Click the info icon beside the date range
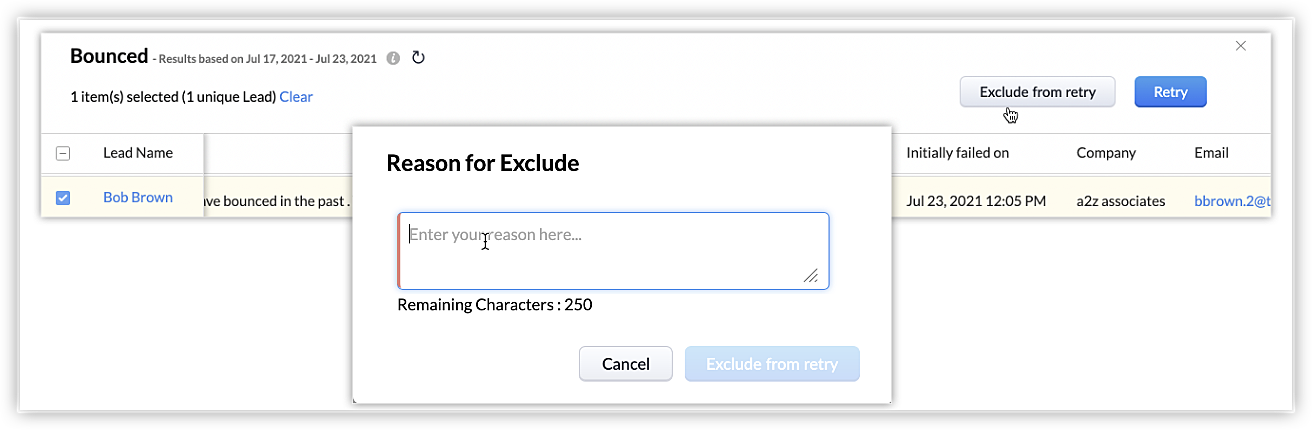 (x=394, y=58)
